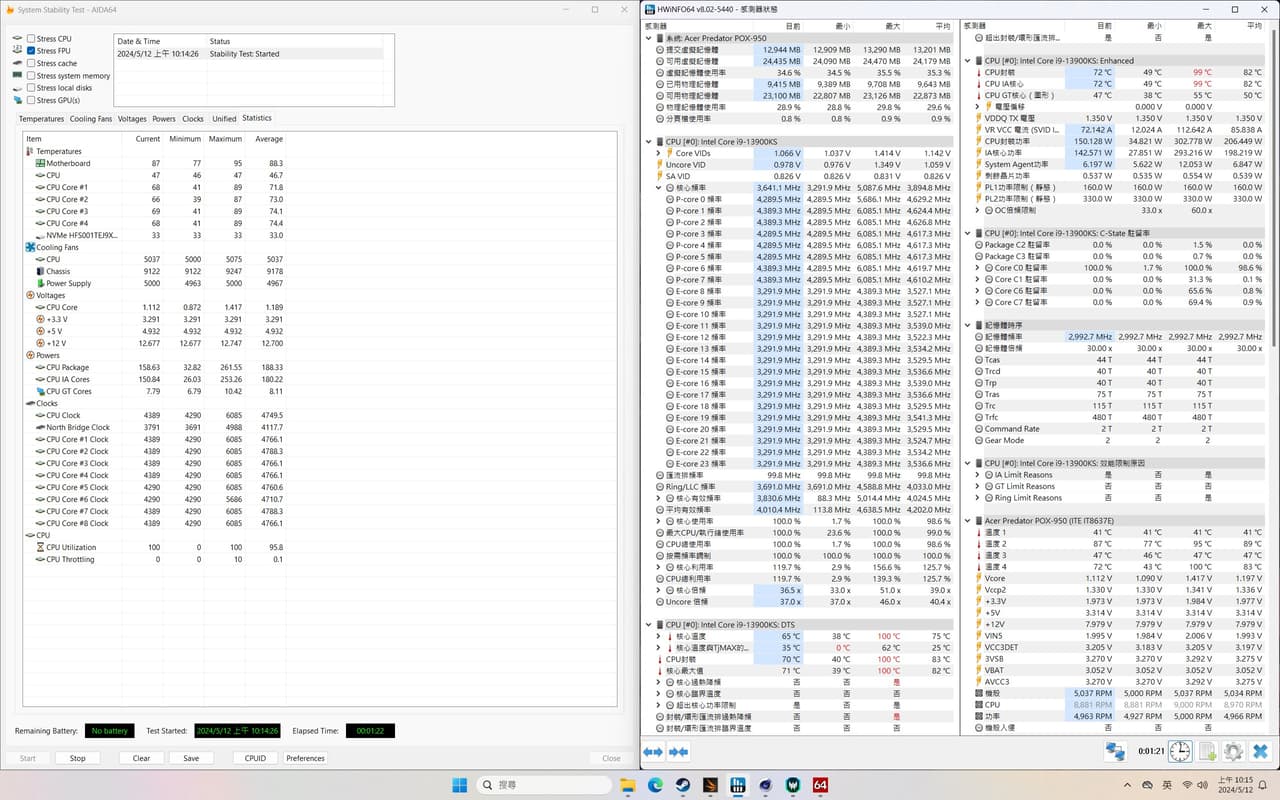The height and width of the screenshot is (800, 1280).
Task: Open the Windows Start menu
Action: (x=459, y=785)
